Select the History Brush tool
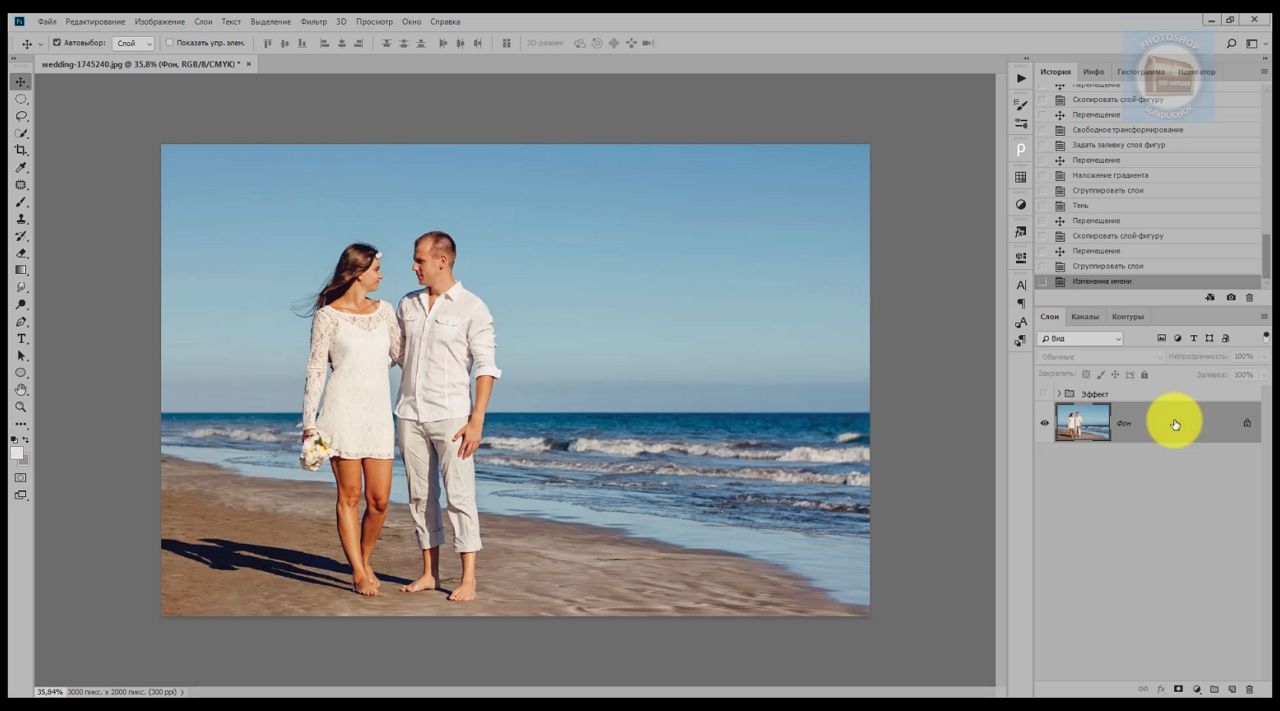The height and width of the screenshot is (711, 1280). click(21, 236)
